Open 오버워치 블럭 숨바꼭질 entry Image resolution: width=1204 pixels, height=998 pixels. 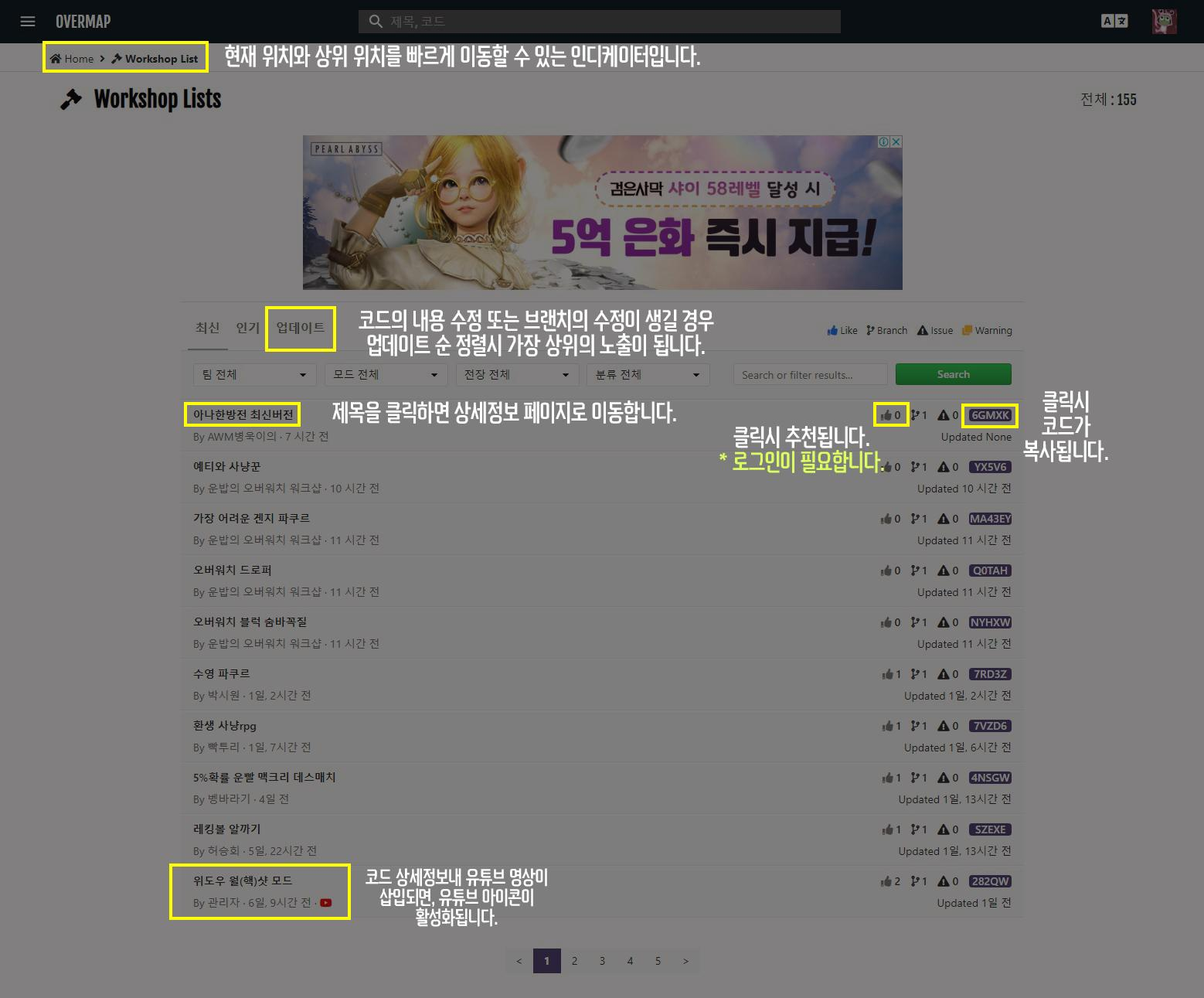pos(250,622)
